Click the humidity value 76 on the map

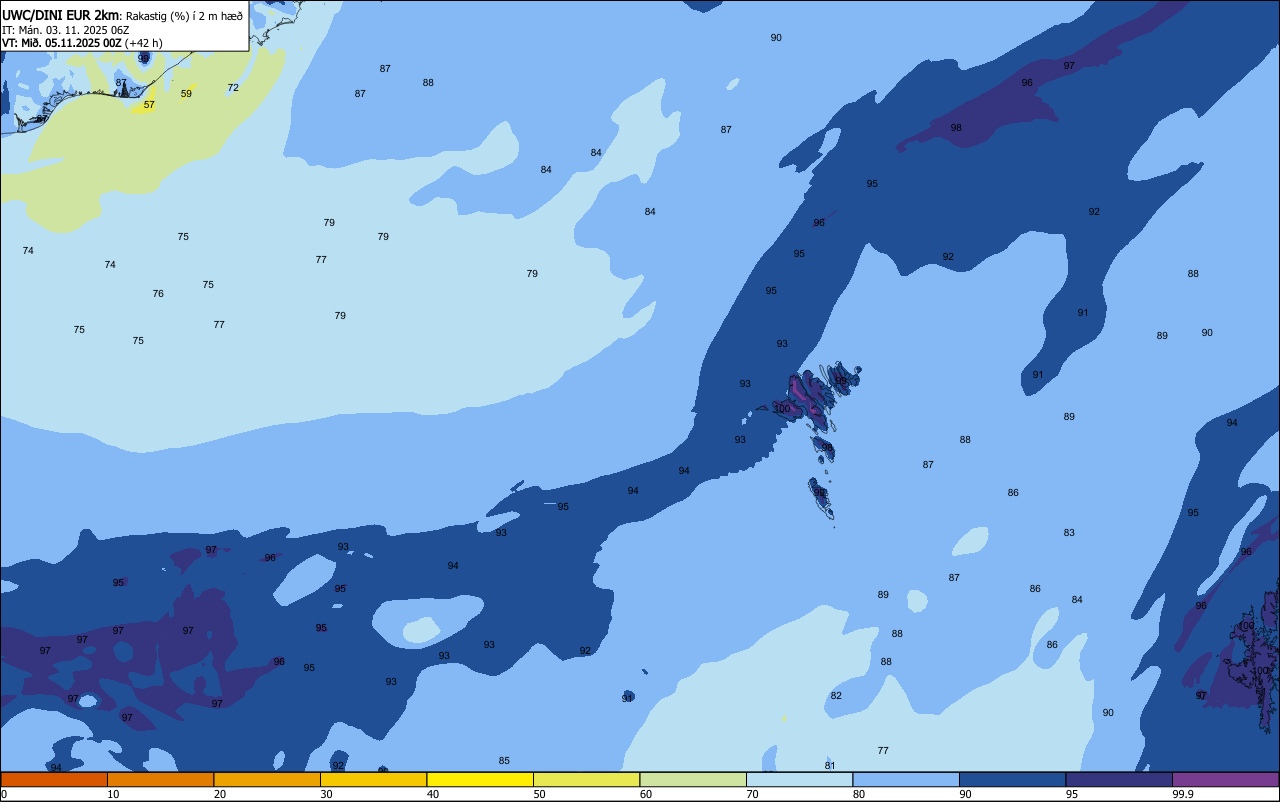(158, 294)
